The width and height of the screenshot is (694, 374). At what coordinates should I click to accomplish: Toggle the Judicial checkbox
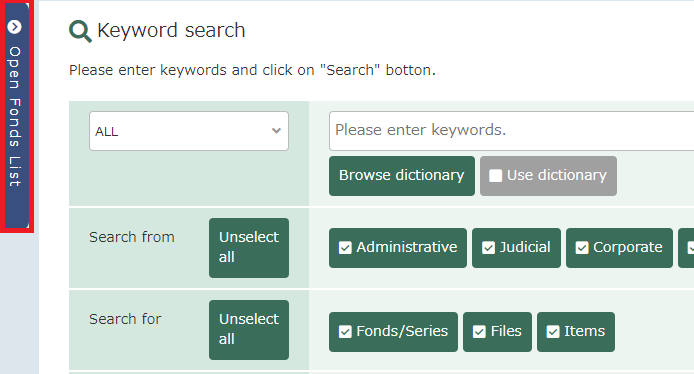click(488, 247)
